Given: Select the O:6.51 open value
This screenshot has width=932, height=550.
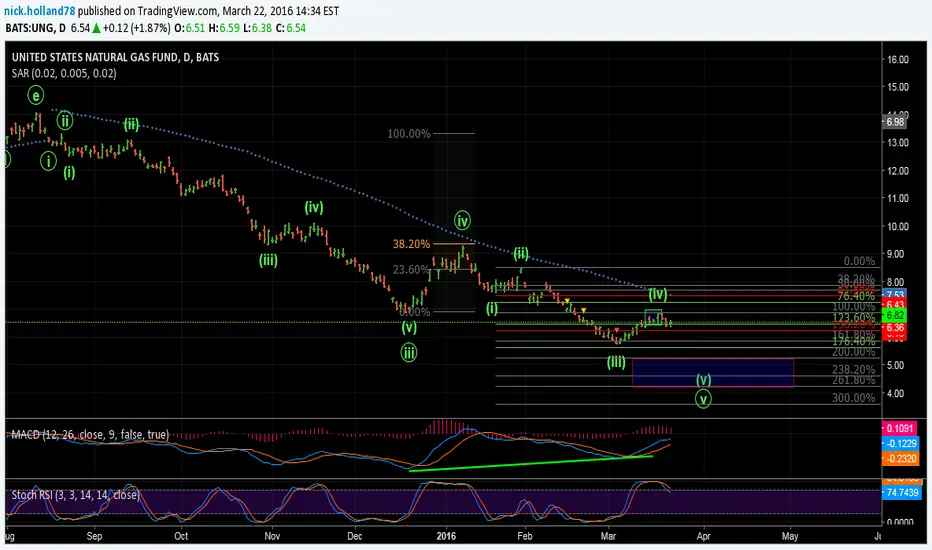Looking at the screenshot, I should tap(189, 28).
